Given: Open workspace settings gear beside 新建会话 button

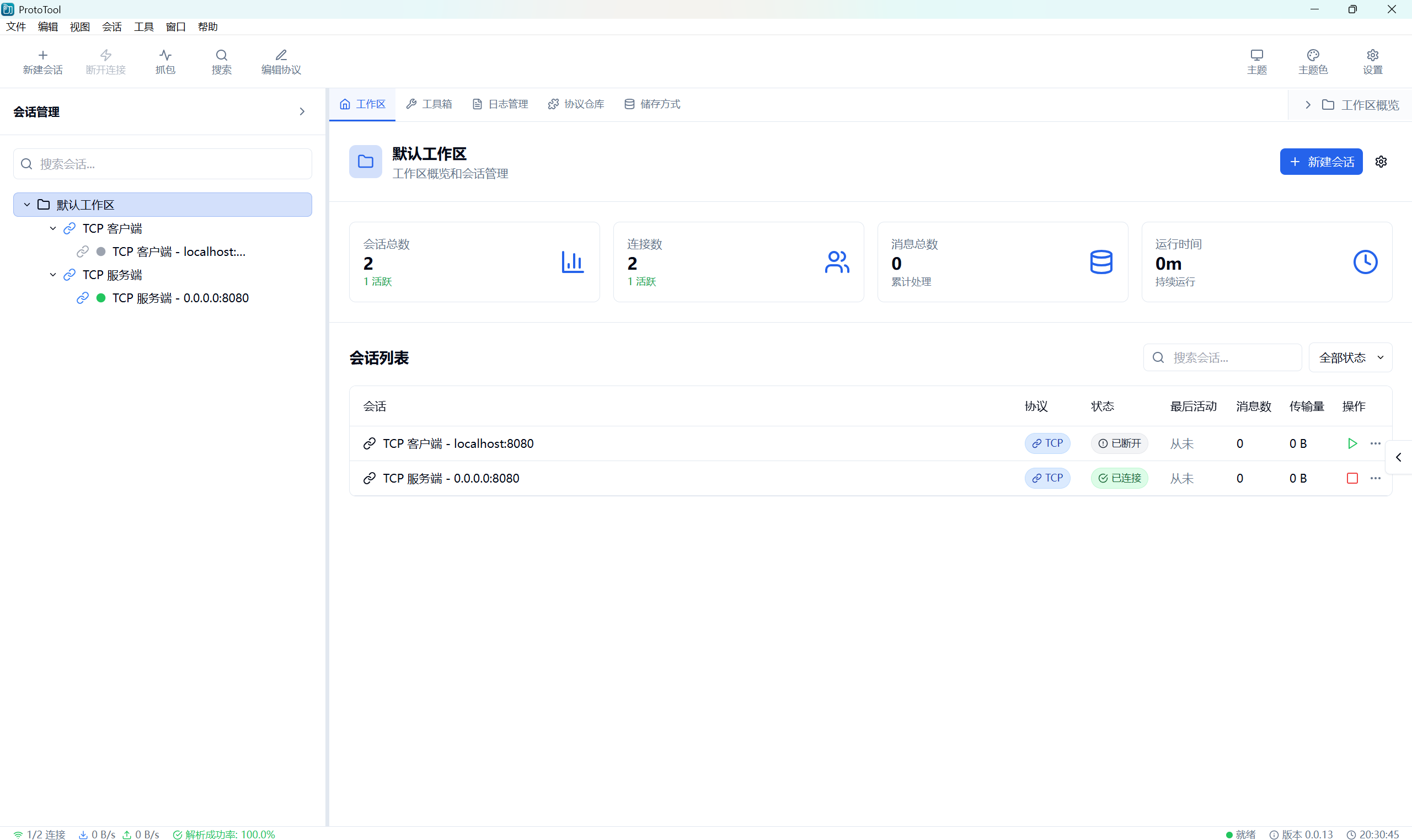Looking at the screenshot, I should pyautogui.click(x=1381, y=162).
